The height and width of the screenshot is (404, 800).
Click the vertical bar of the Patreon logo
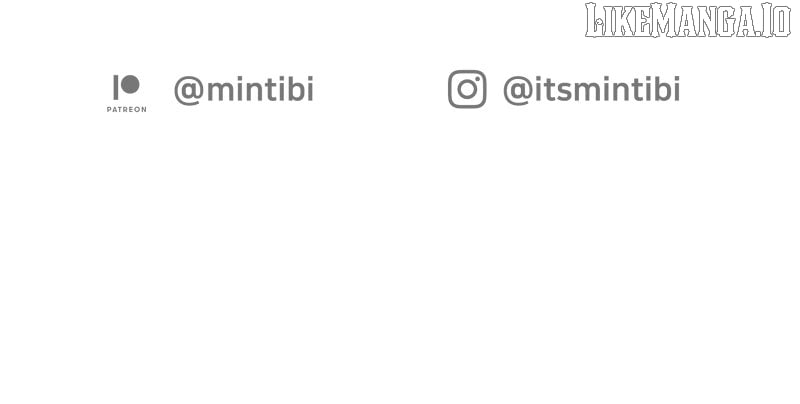pos(116,86)
